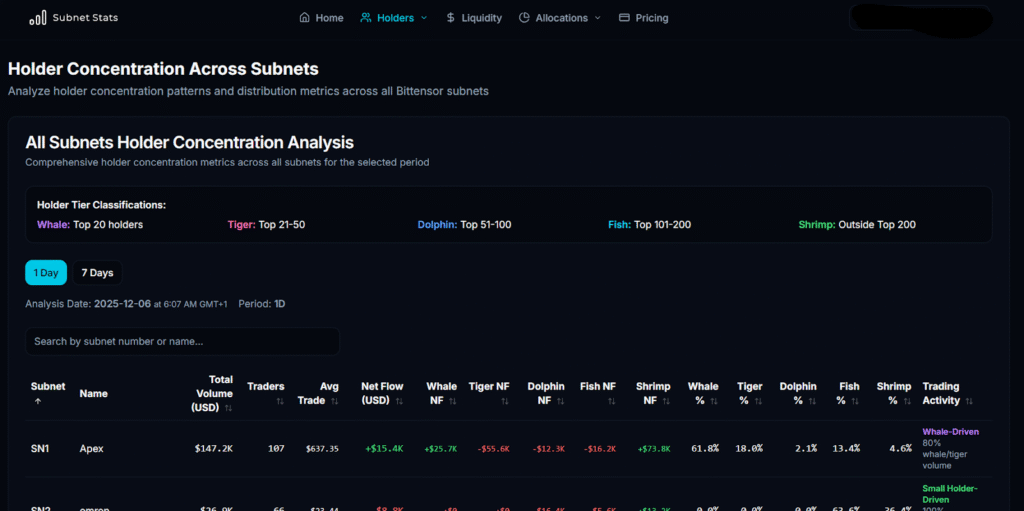Click the people icon next to Holders

[366, 18]
